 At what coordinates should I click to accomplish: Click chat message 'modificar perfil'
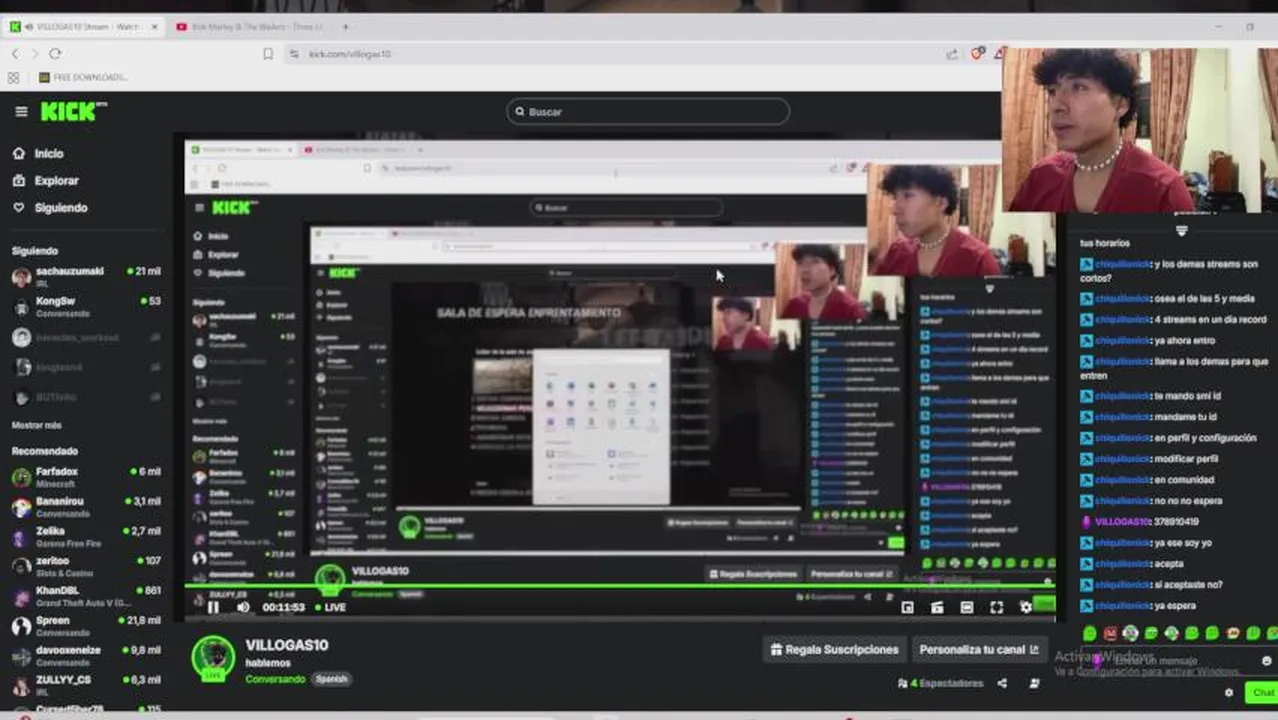click(1186, 459)
